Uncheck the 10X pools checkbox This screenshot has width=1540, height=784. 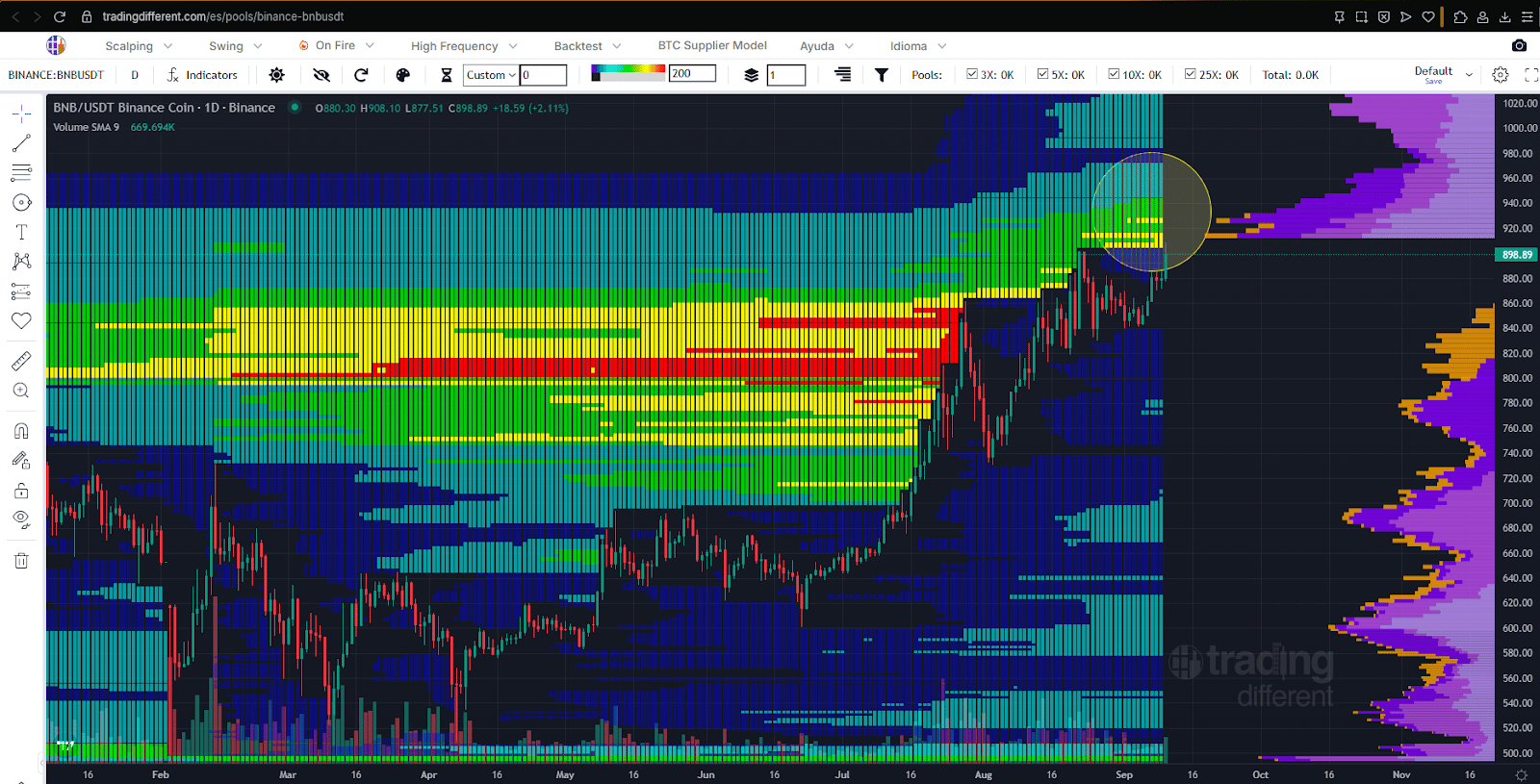point(1114,74)
